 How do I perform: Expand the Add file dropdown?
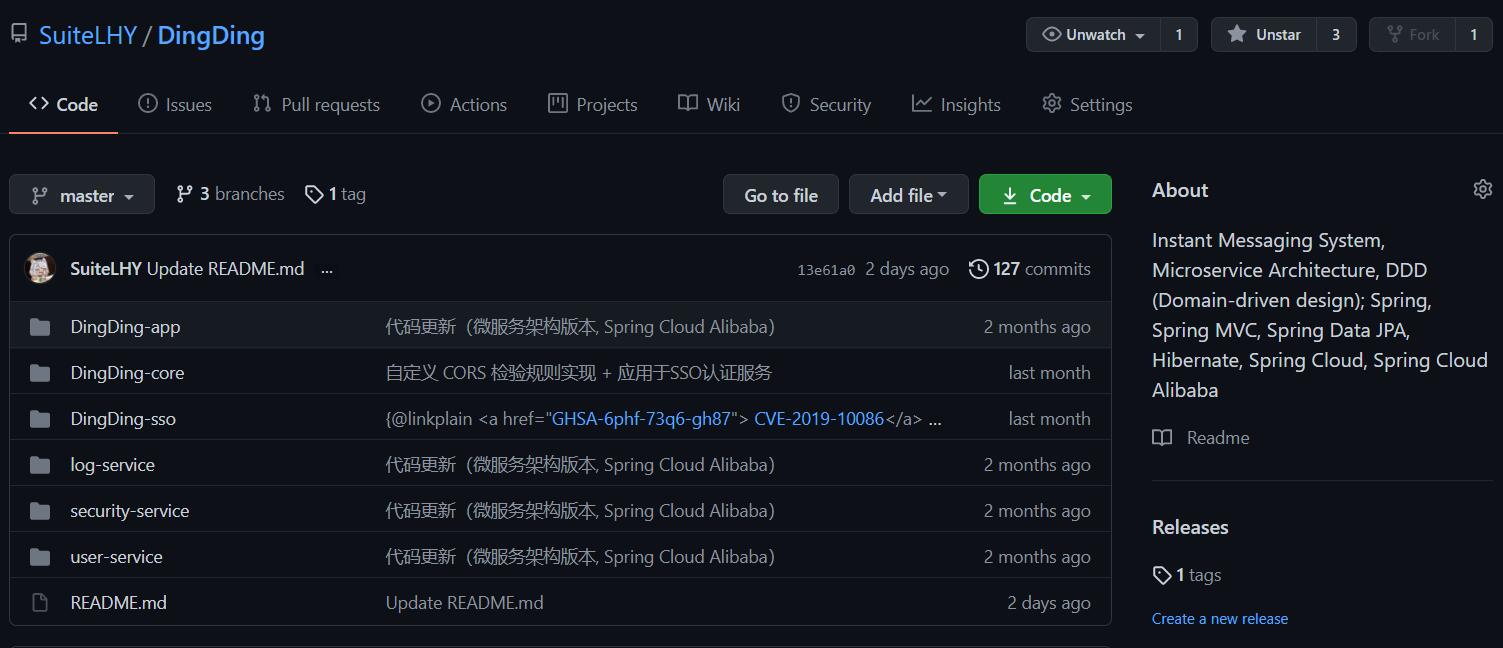point(908,194)
